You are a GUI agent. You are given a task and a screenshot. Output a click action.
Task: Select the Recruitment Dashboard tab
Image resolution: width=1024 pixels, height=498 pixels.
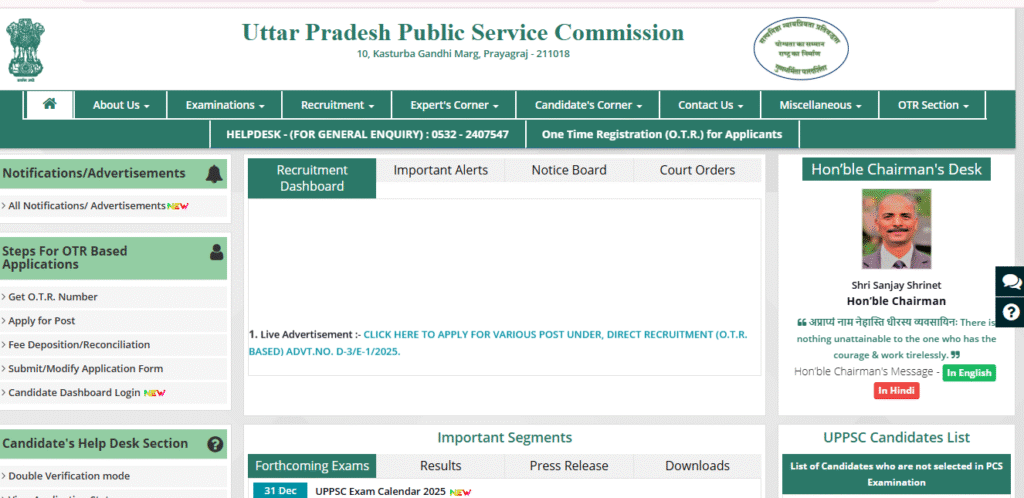tap(312, 178)
